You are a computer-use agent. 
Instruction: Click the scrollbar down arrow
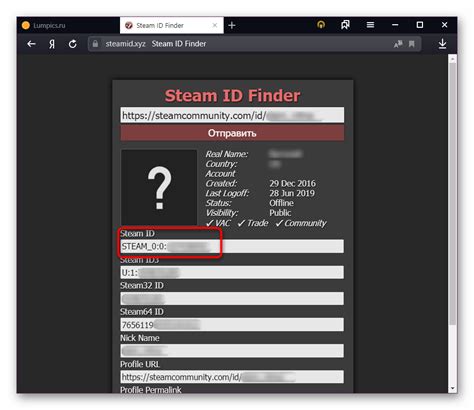tap(452, 388)
